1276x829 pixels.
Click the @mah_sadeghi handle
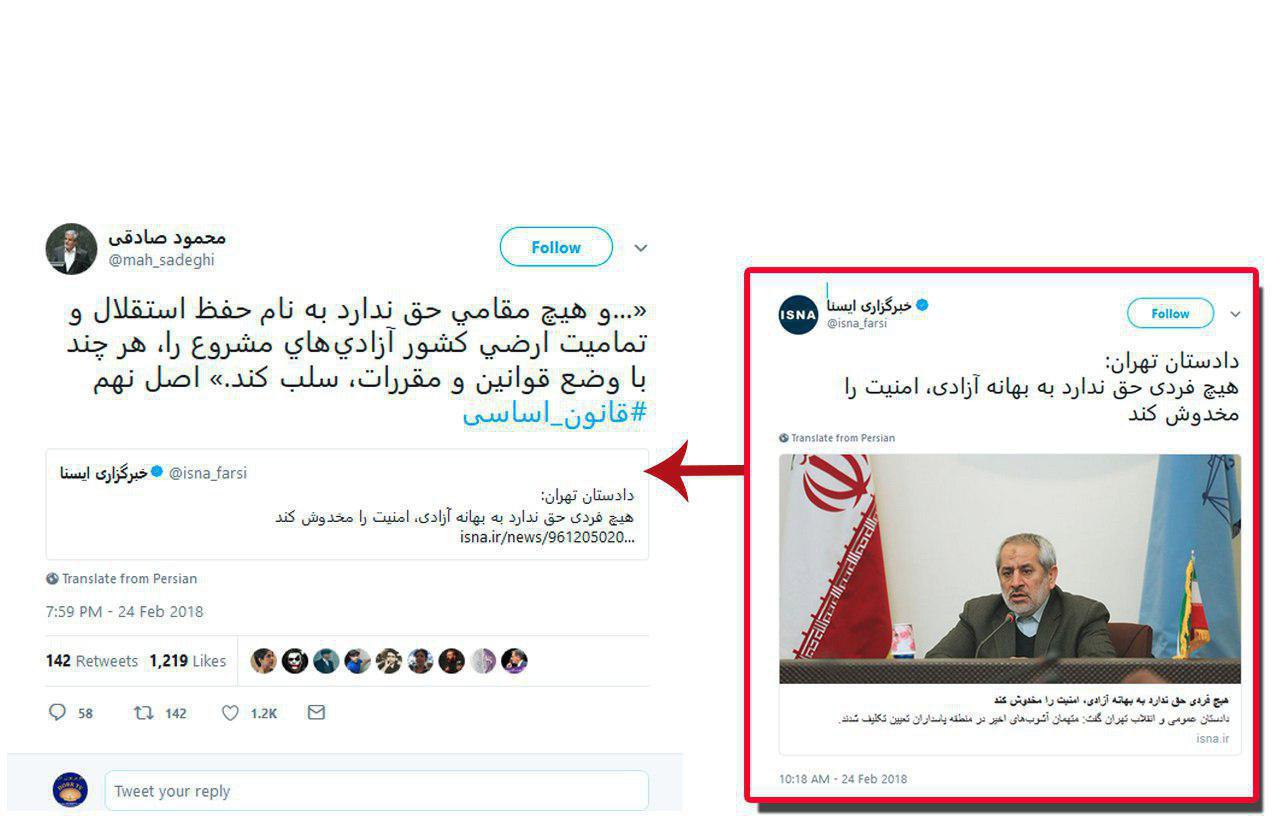161,260
